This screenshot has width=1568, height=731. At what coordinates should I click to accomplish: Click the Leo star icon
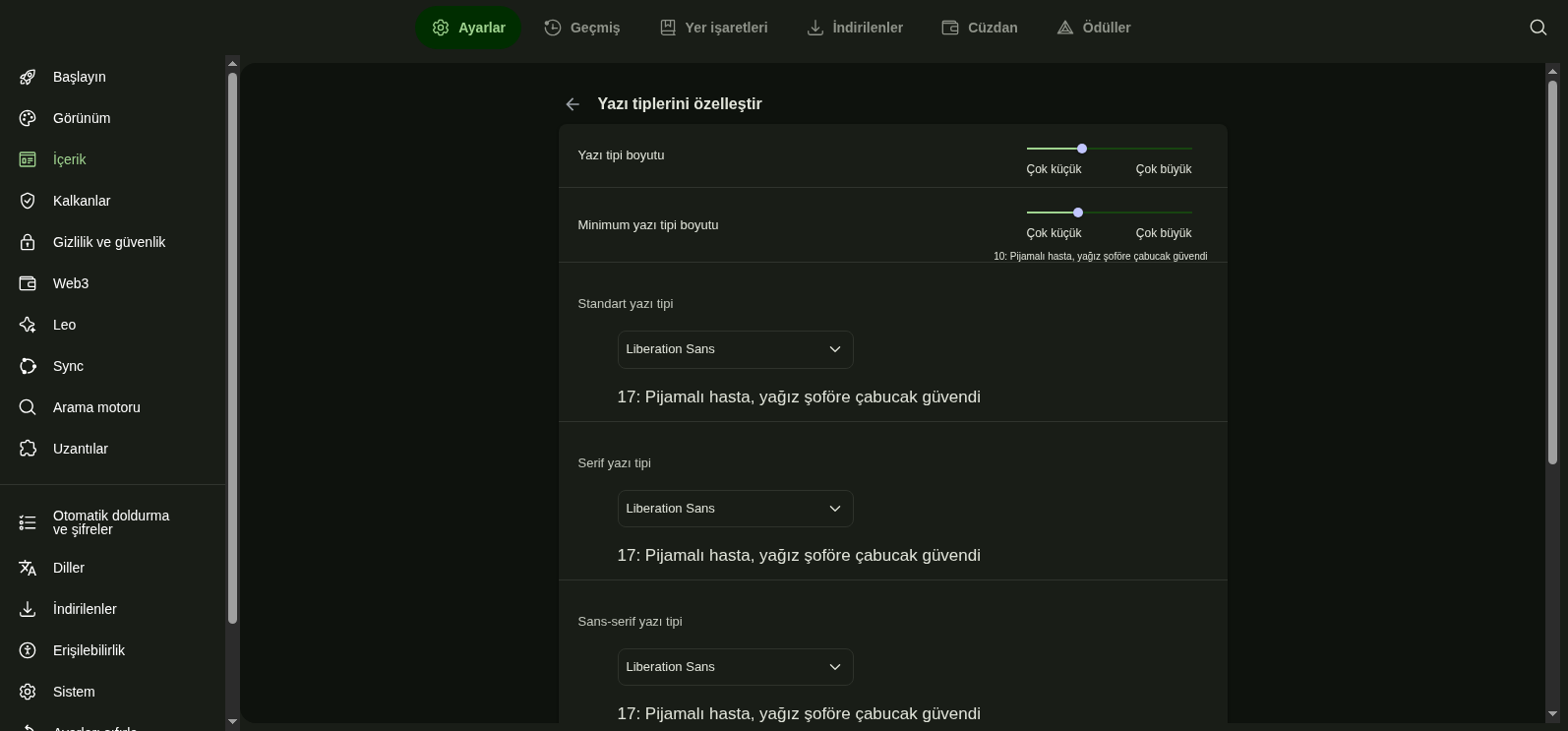(x=28, y=325)
